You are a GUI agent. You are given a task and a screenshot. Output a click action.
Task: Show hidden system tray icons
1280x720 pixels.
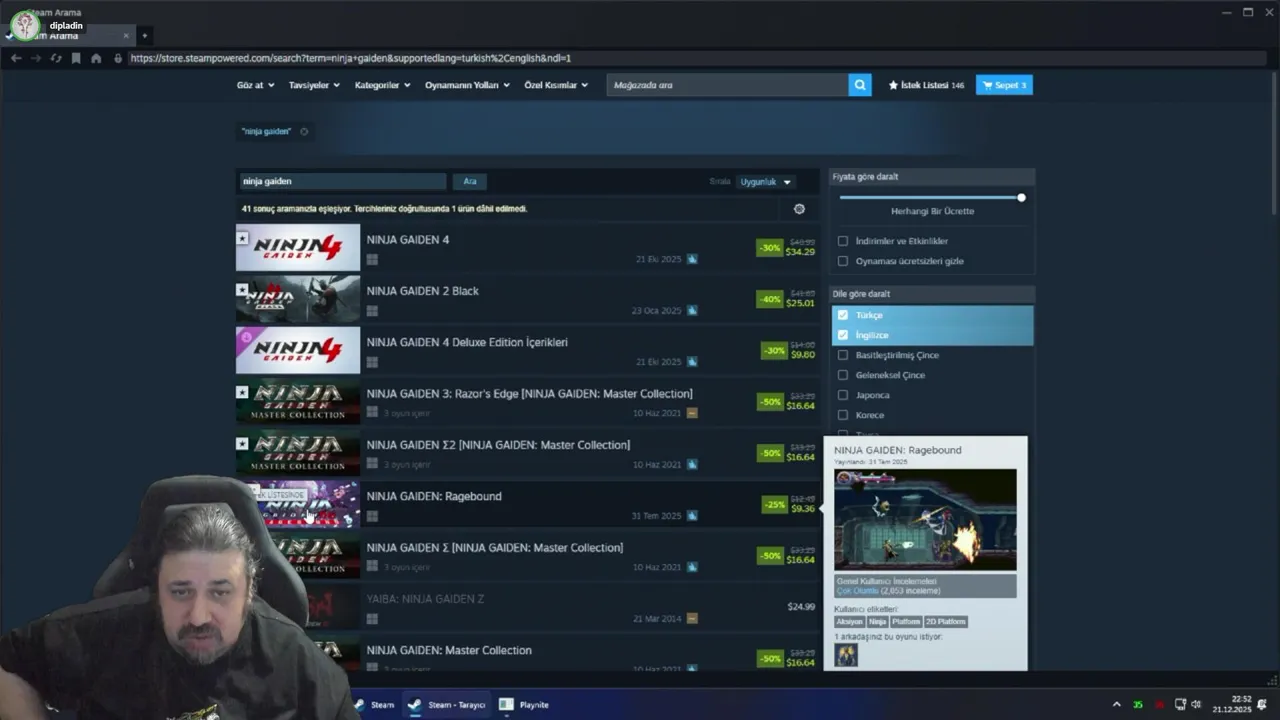[1116, 705]
